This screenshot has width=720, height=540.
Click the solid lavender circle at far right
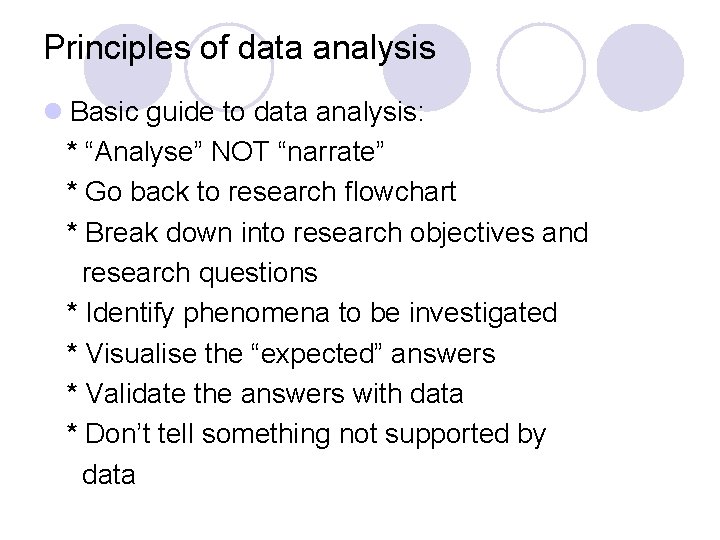[640, 66]
